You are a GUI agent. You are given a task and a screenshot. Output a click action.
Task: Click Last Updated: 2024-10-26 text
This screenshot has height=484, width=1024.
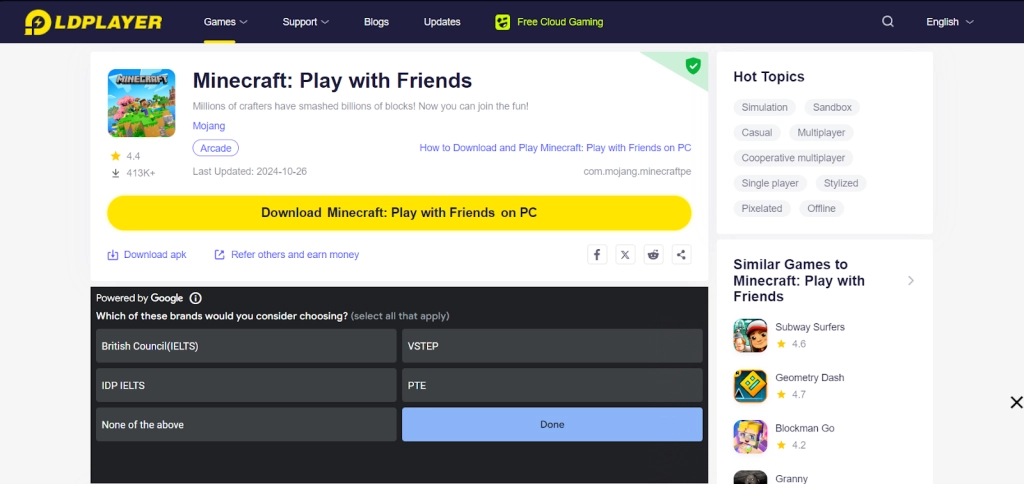coord(249,172)
